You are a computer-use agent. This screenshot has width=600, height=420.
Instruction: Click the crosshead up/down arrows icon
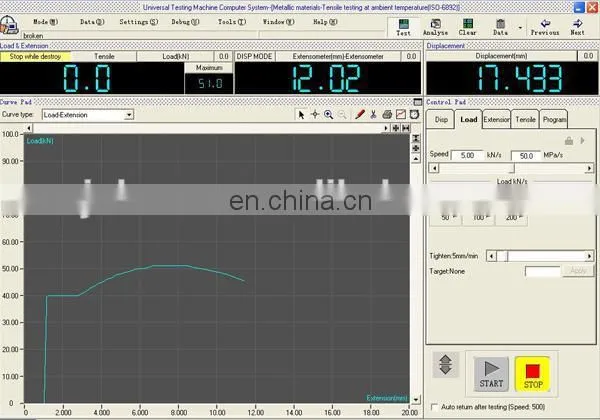click(x=445, y=365)
